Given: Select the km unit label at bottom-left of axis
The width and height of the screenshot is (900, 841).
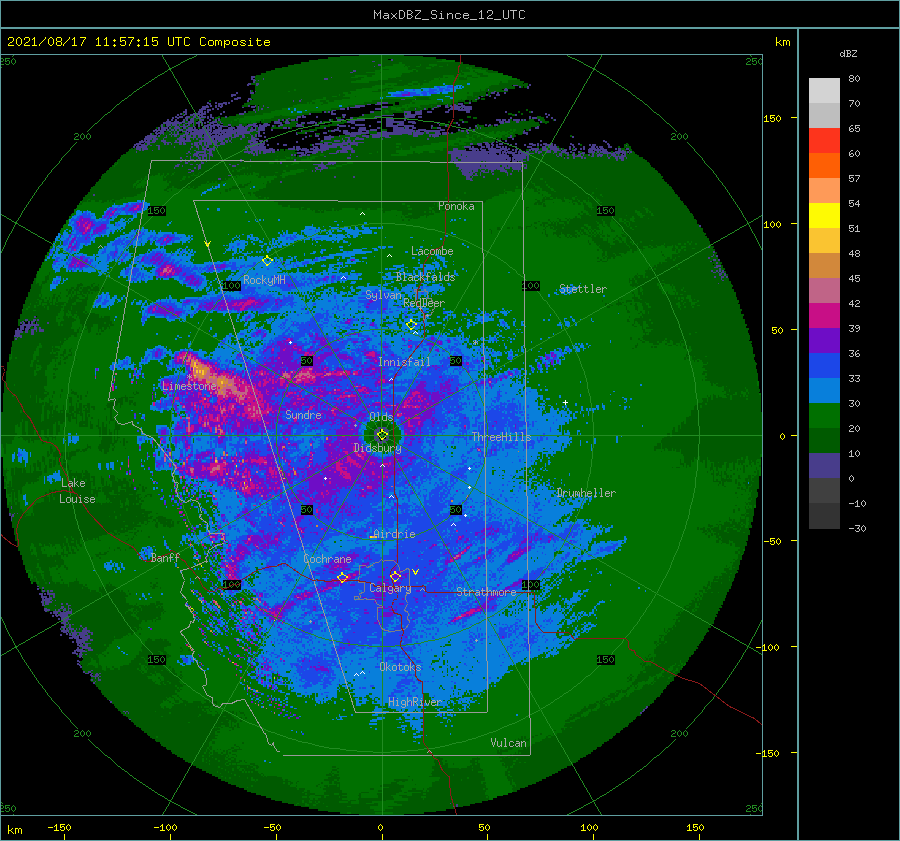Looking at the screenshot, I should (x=15, y=830).
